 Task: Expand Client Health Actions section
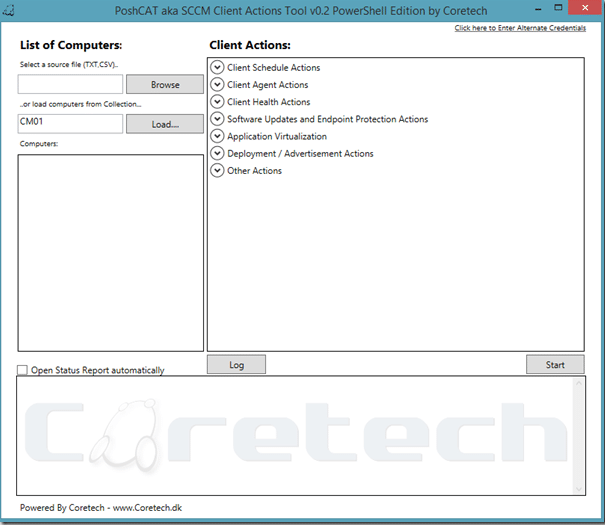(x=217, y=102)
